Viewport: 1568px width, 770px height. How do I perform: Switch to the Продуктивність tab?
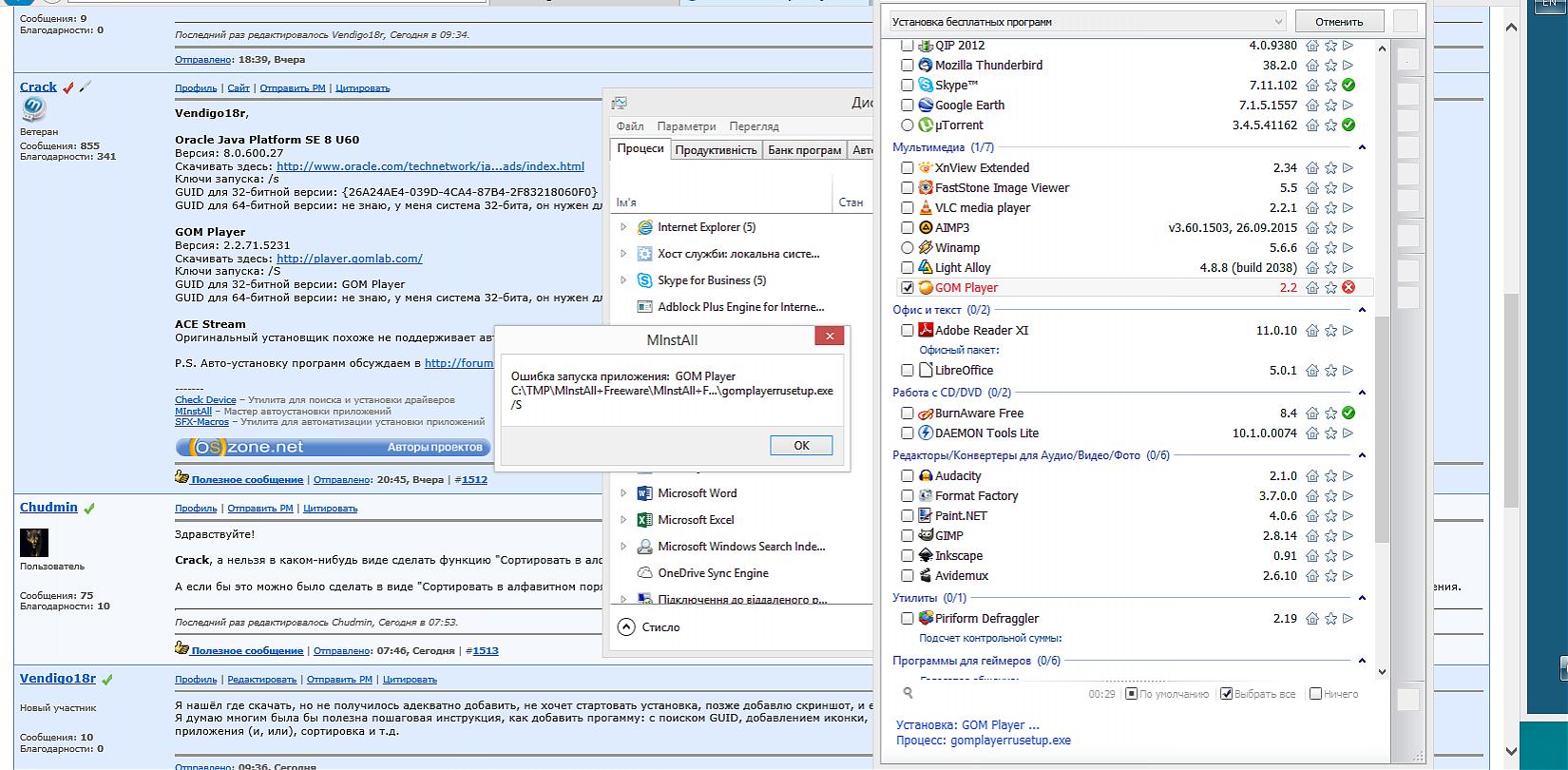(x=716, y=150)
